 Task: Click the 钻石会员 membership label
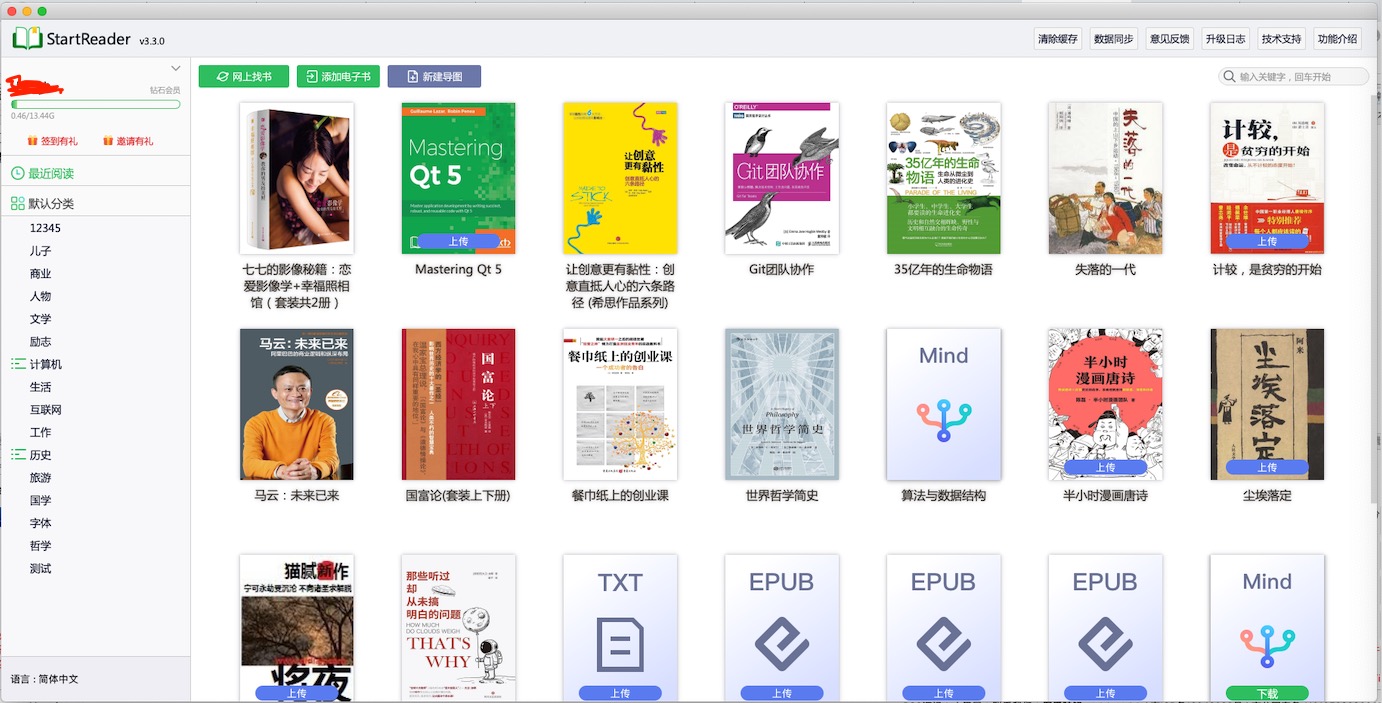coord(165,90)
